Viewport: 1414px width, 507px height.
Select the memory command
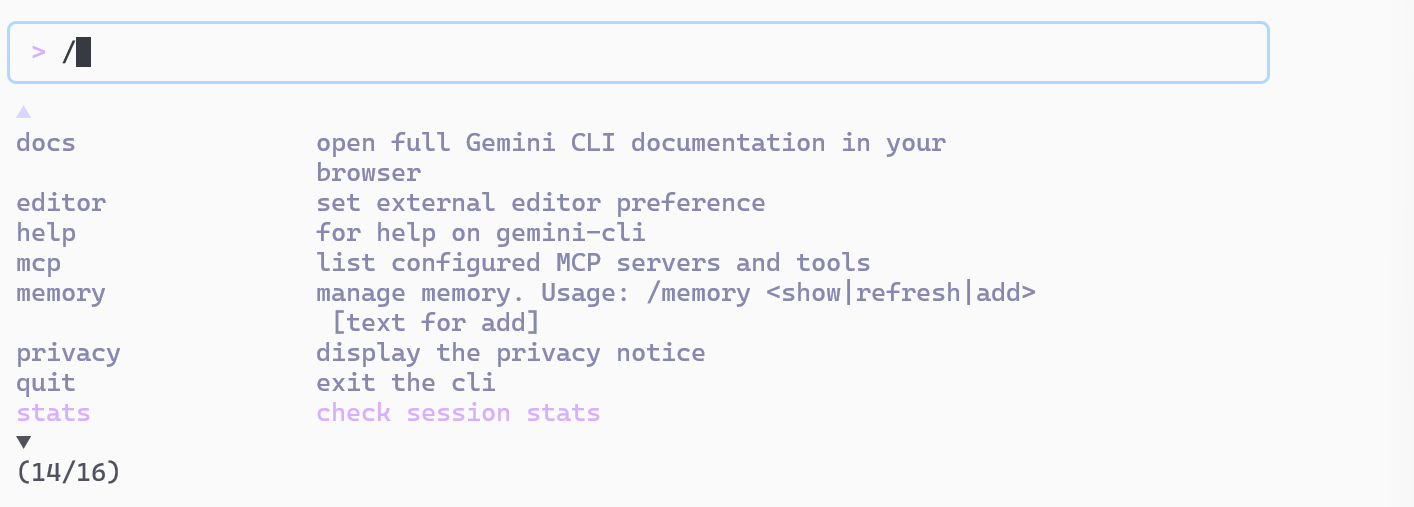tap(61, 293)
